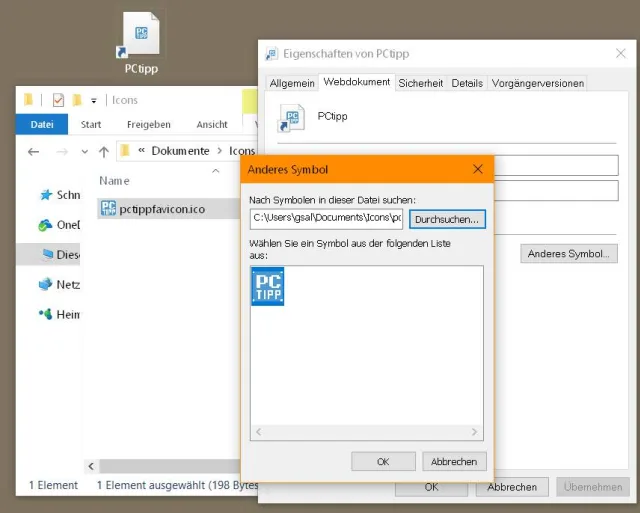This screenshot has height=513, width=640.
Task: Switch to the Sicherheit tab
Action: (x=421, y=83)
